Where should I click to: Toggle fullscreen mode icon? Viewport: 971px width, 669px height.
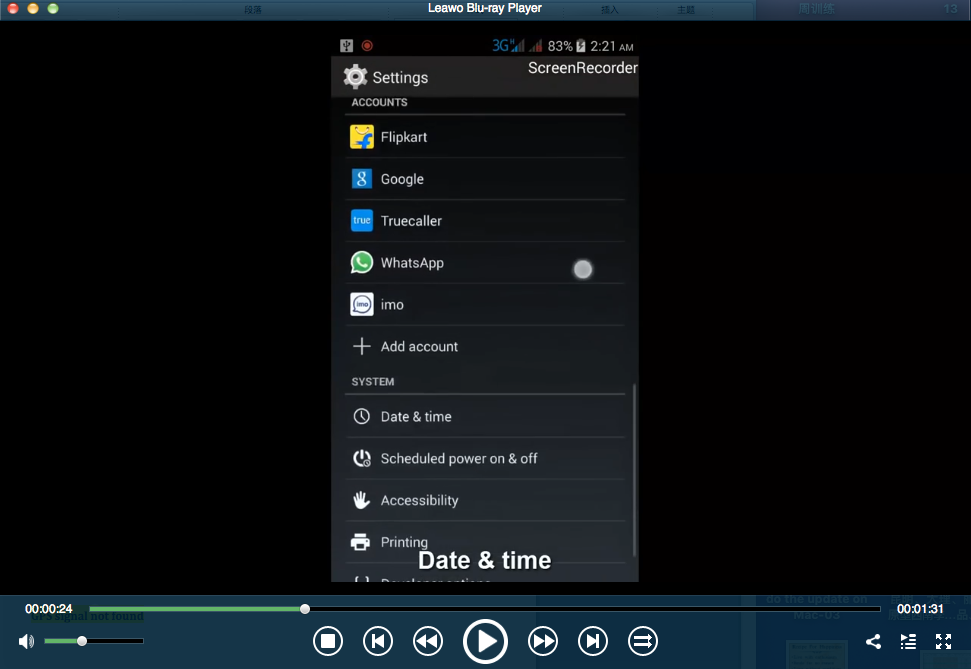coord(943,641)
